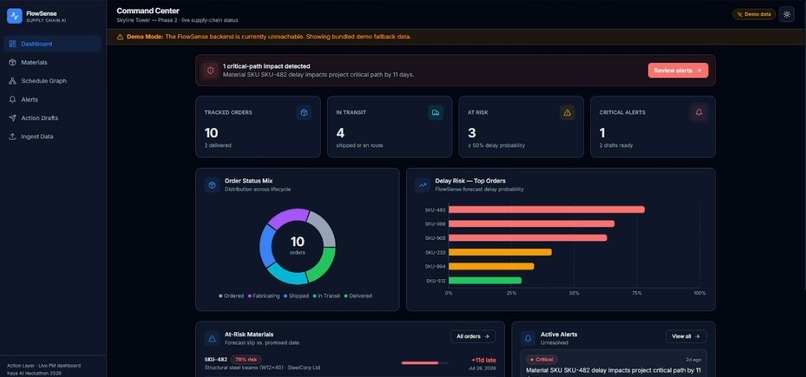Click the Delivered legend entry
Screen dimensions: 806x377
(358, 296)
